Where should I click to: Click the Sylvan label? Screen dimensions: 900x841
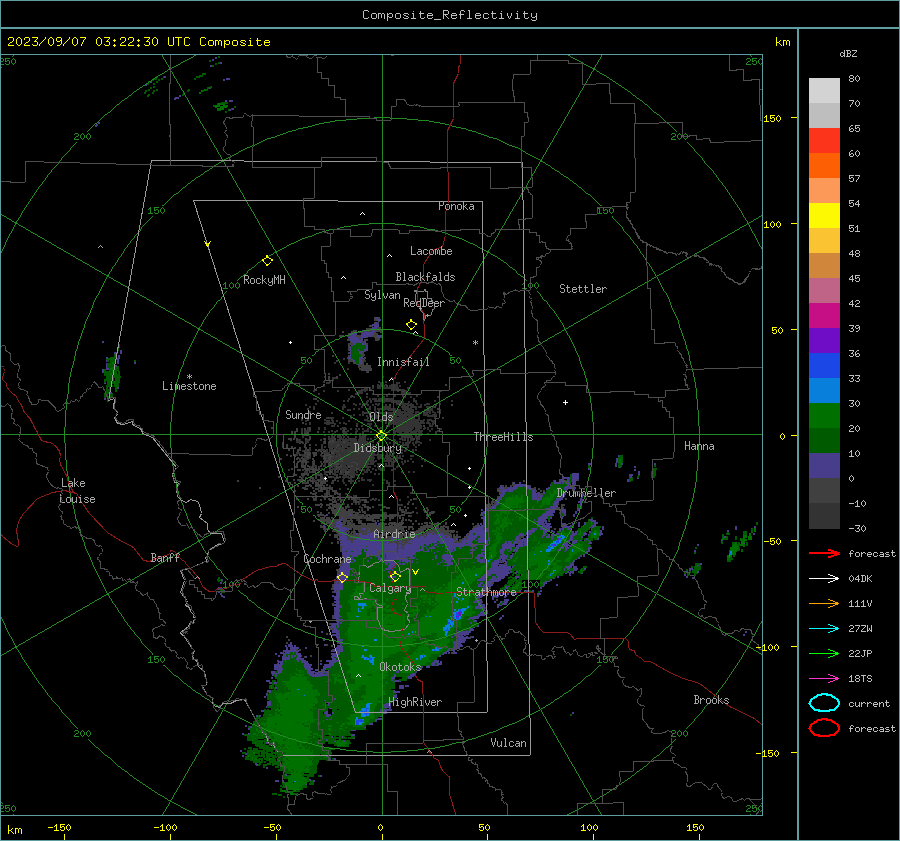coord(382,295)
